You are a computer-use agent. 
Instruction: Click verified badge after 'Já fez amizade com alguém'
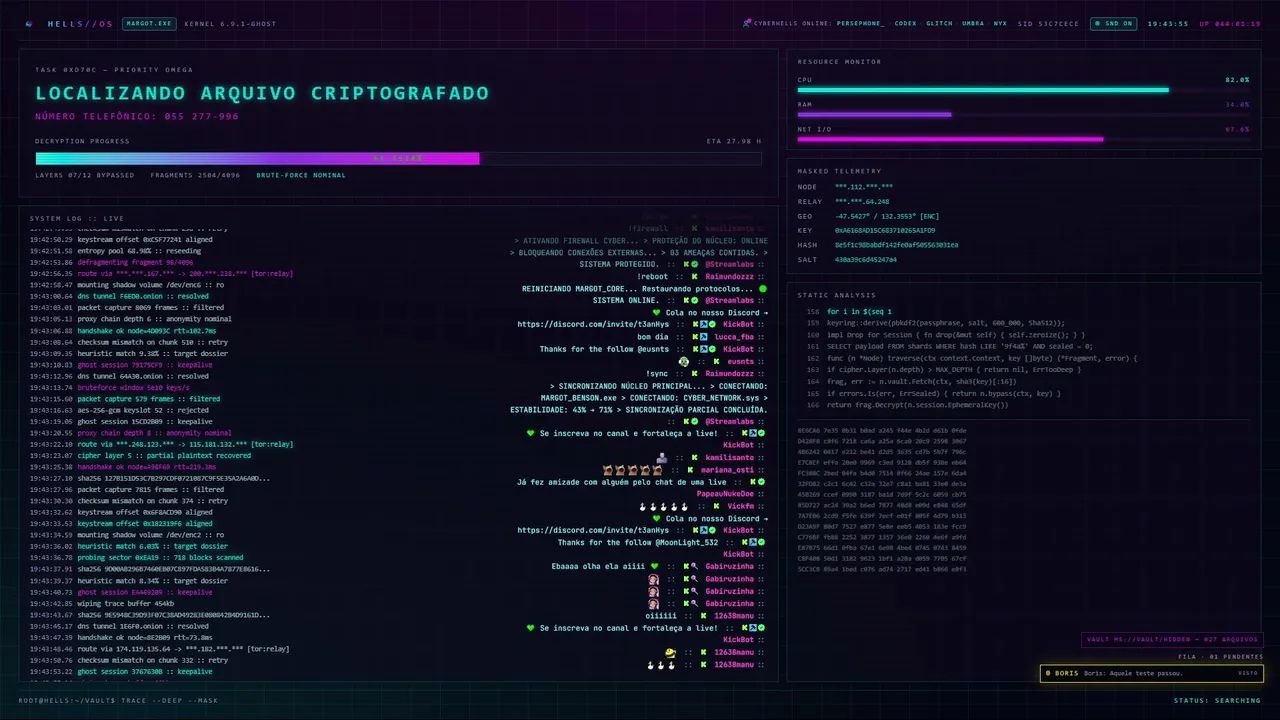(762, 482)
